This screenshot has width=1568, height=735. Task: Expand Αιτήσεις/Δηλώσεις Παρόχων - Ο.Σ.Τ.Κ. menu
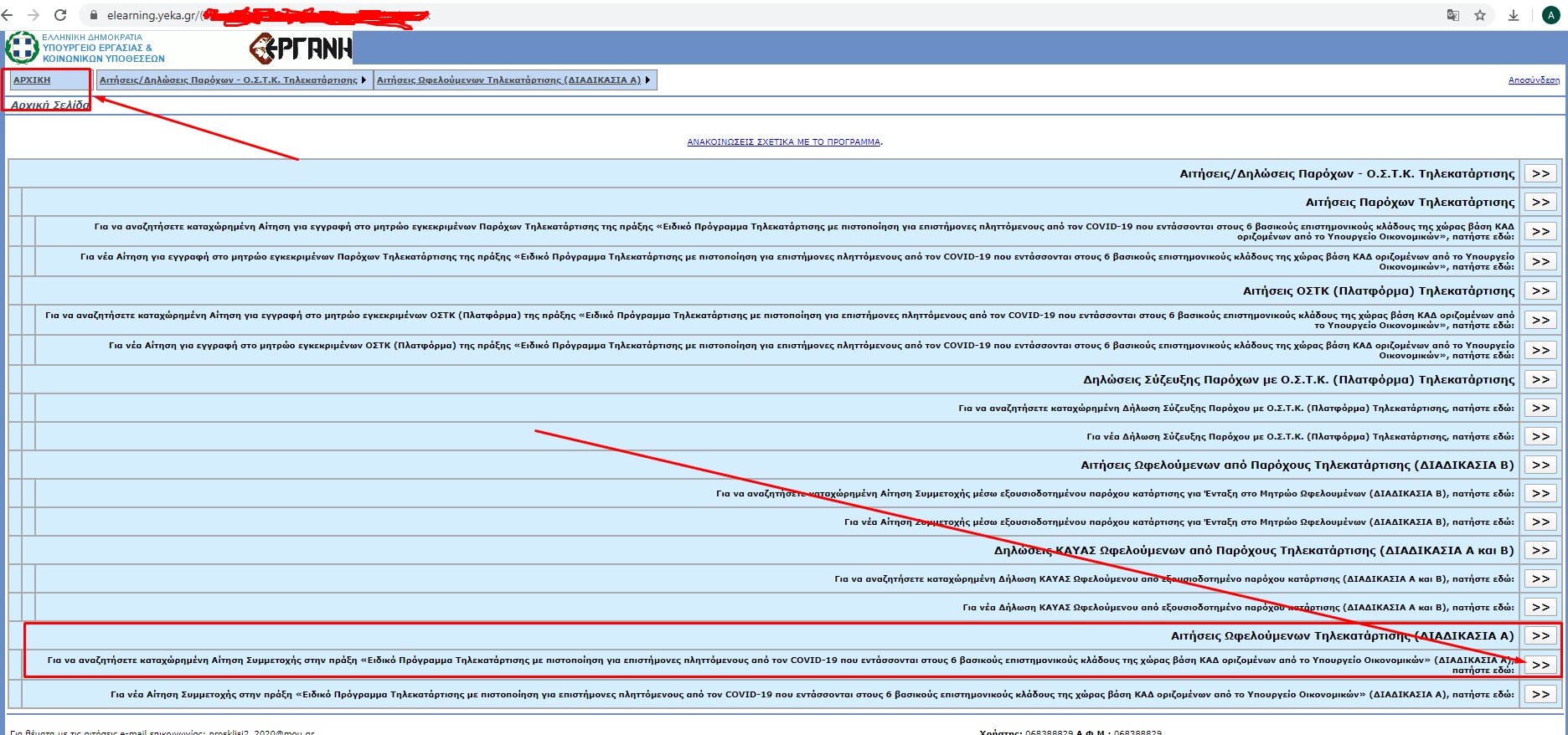[x=233, y=80]
